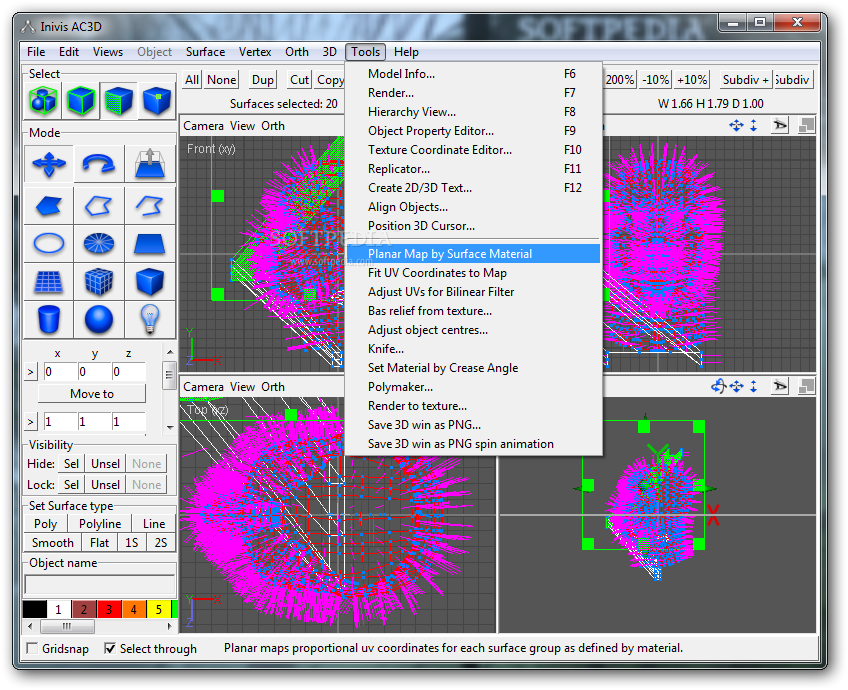
Task: Create a solid Cube object
Action: point(150,282)
